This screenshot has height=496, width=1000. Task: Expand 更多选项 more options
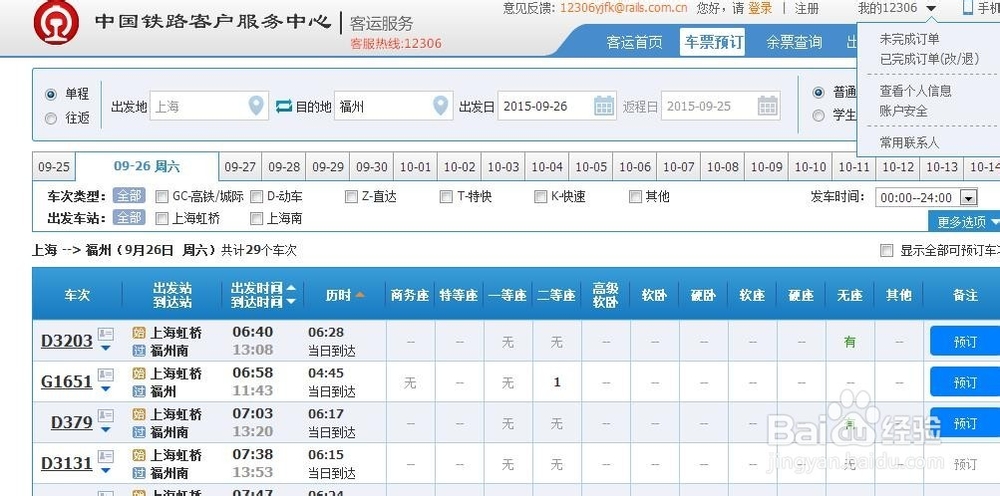(x=964, y=222)
